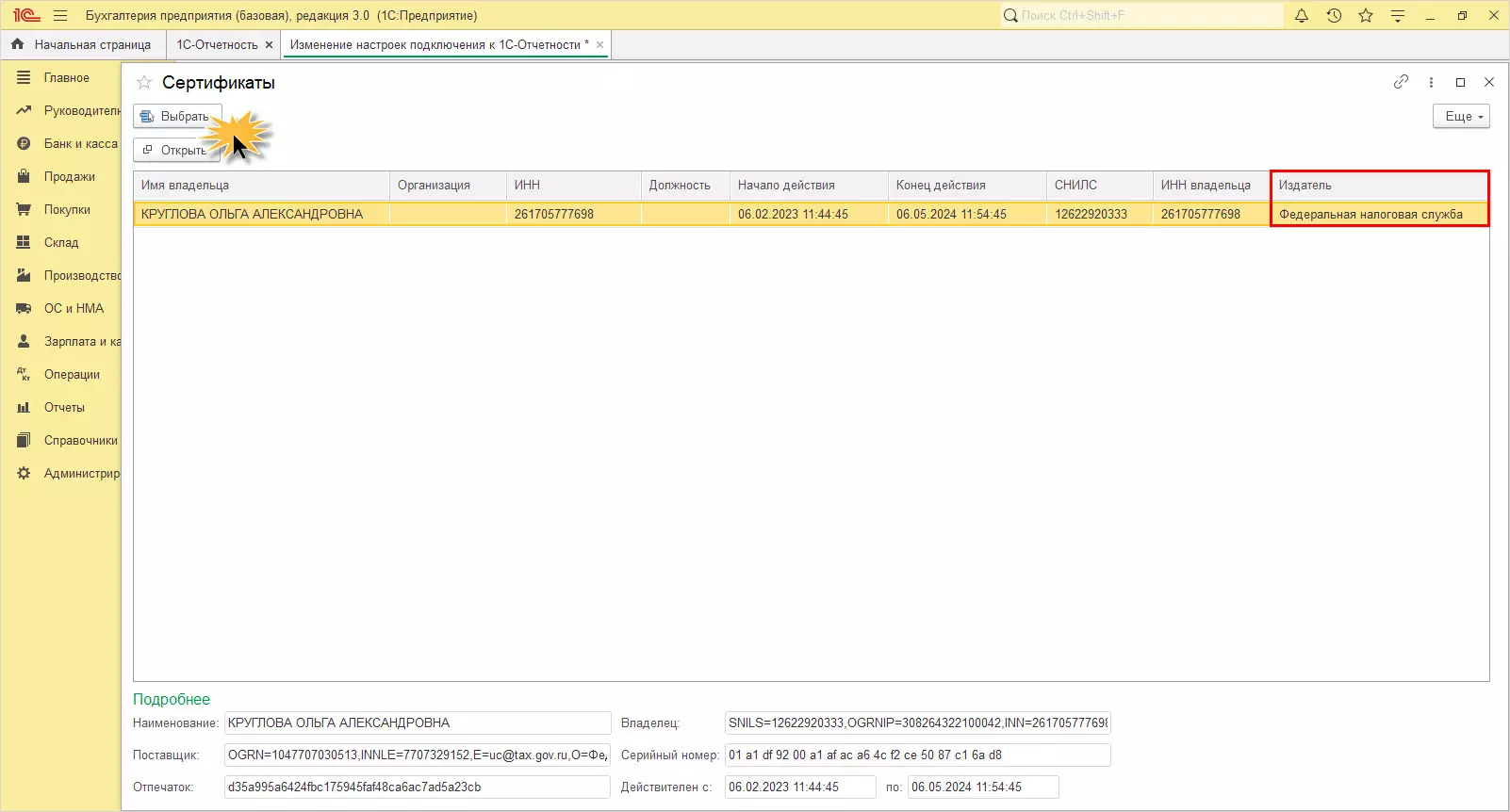
Task: Open the three-dot form options menu
Action: [x=1431, y=82]
